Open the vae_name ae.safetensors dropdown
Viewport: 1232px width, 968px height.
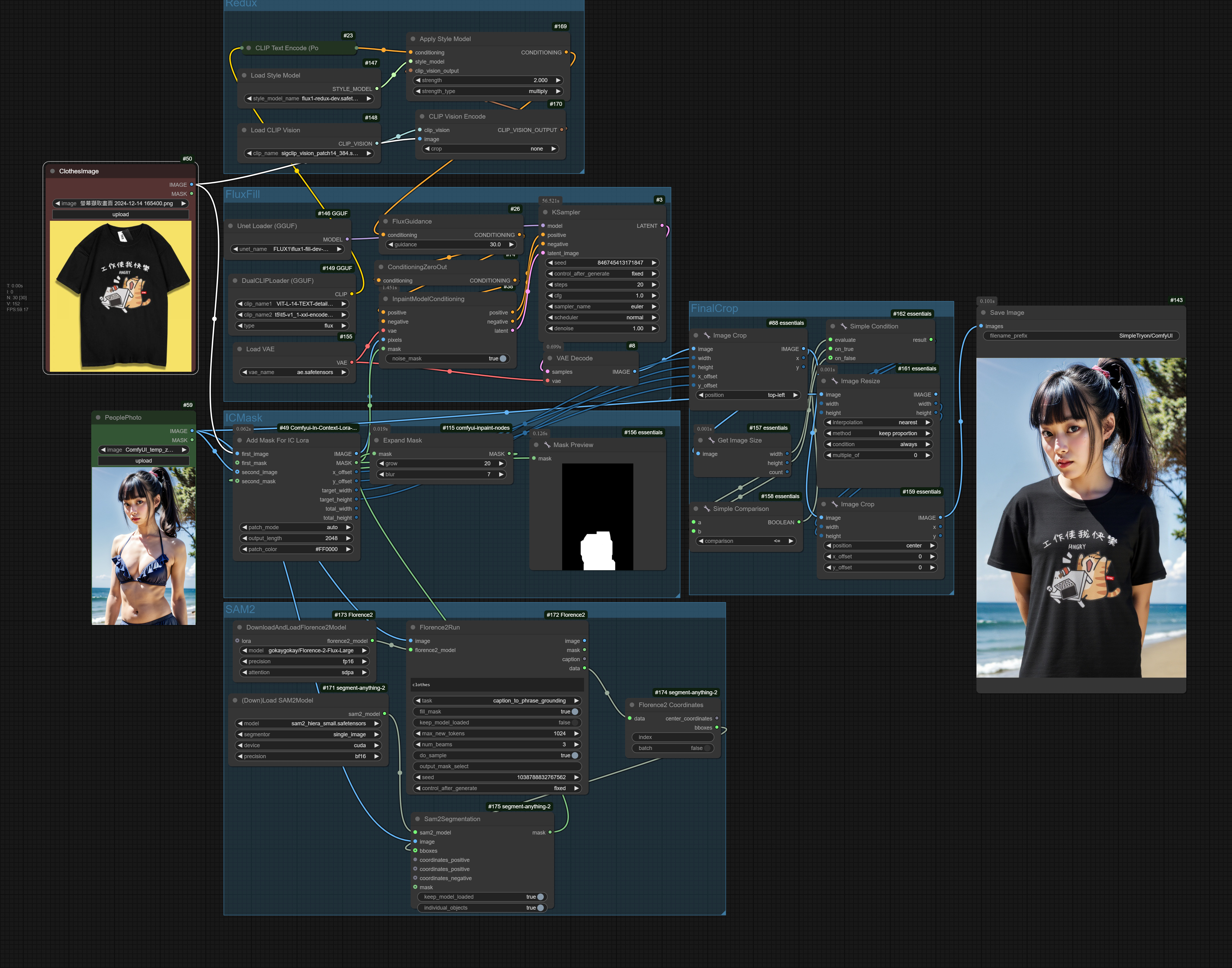(294, 372)
